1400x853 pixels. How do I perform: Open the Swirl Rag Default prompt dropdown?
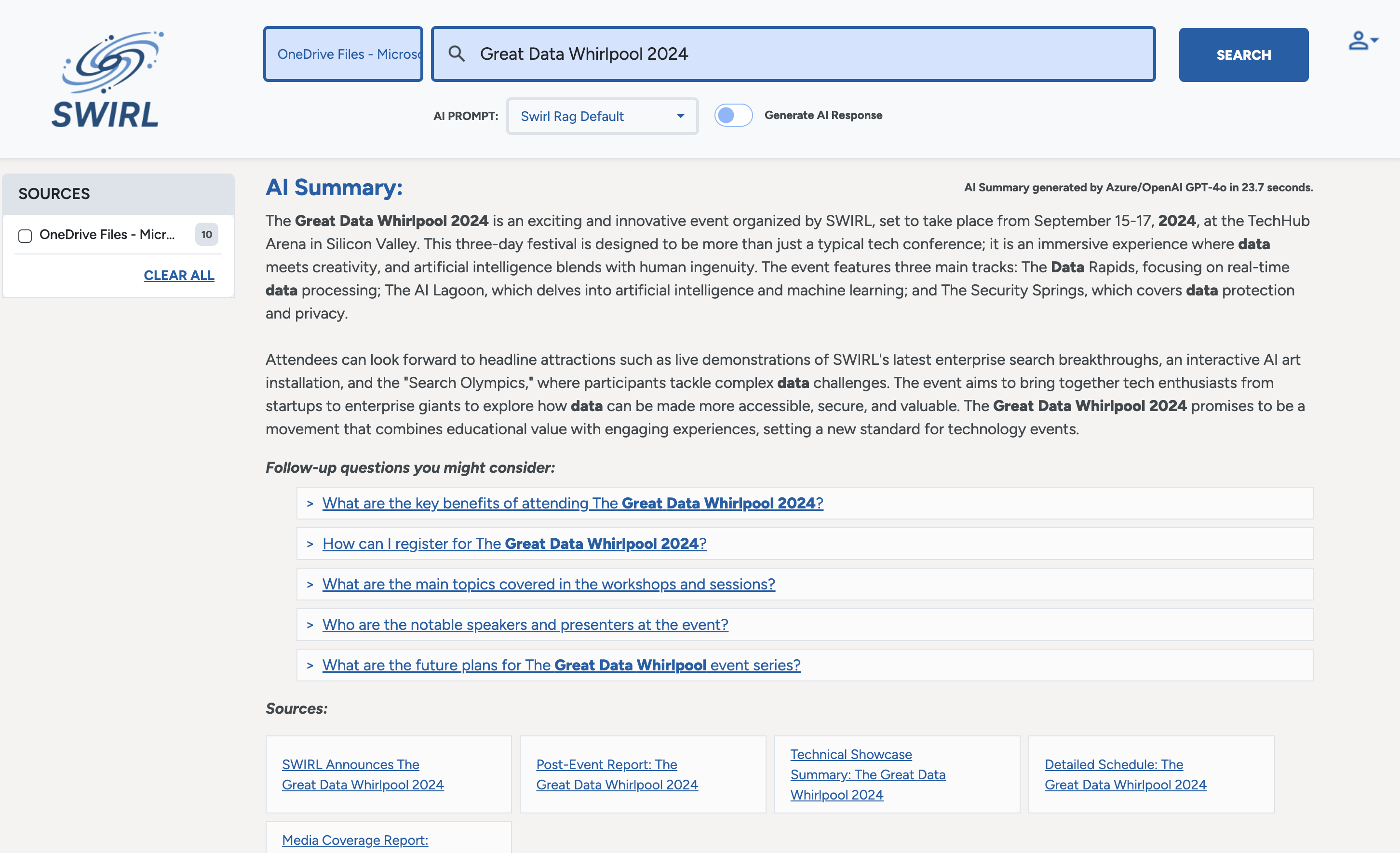602,117
